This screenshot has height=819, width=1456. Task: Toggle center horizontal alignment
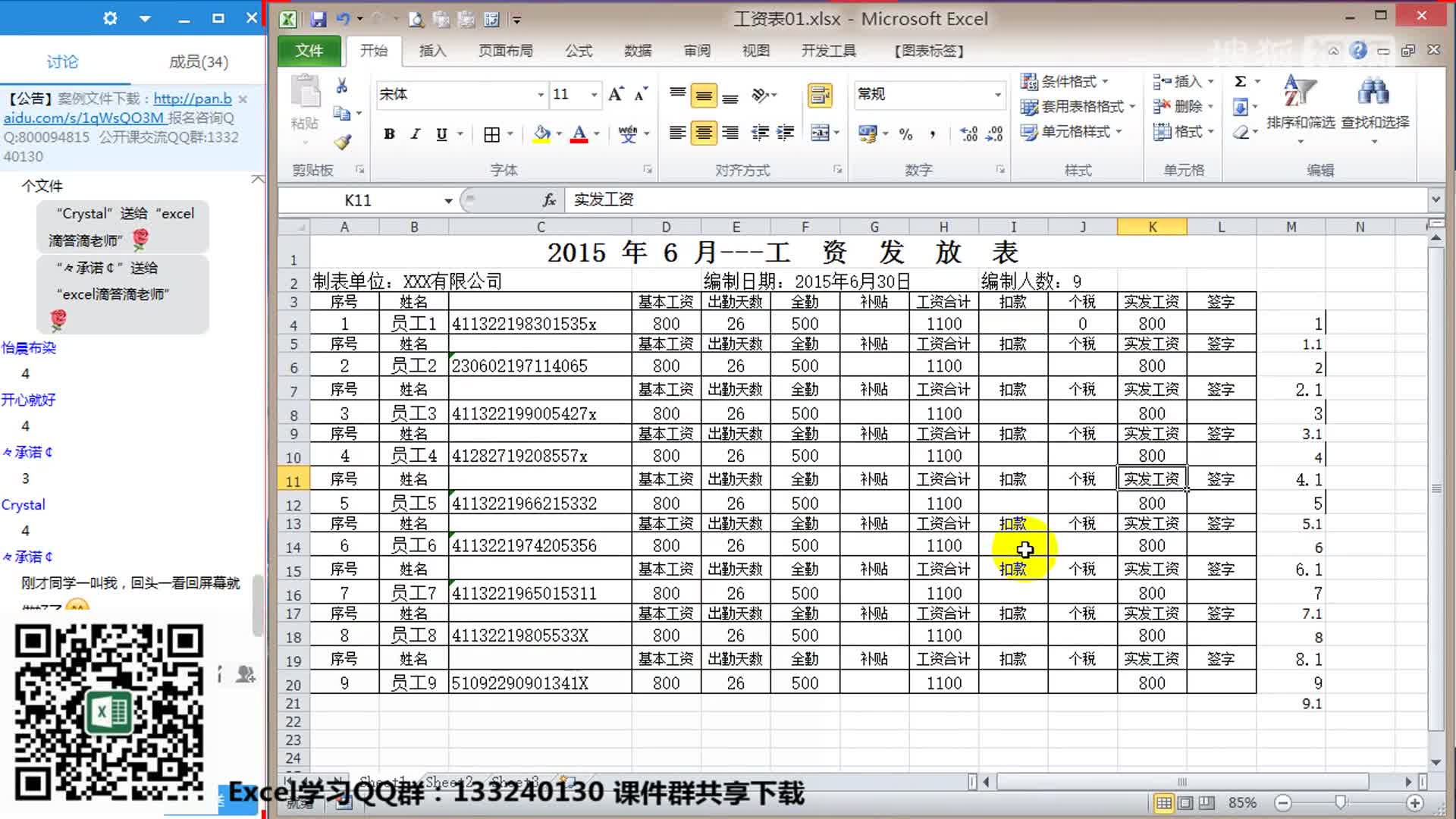pos(704,133)
